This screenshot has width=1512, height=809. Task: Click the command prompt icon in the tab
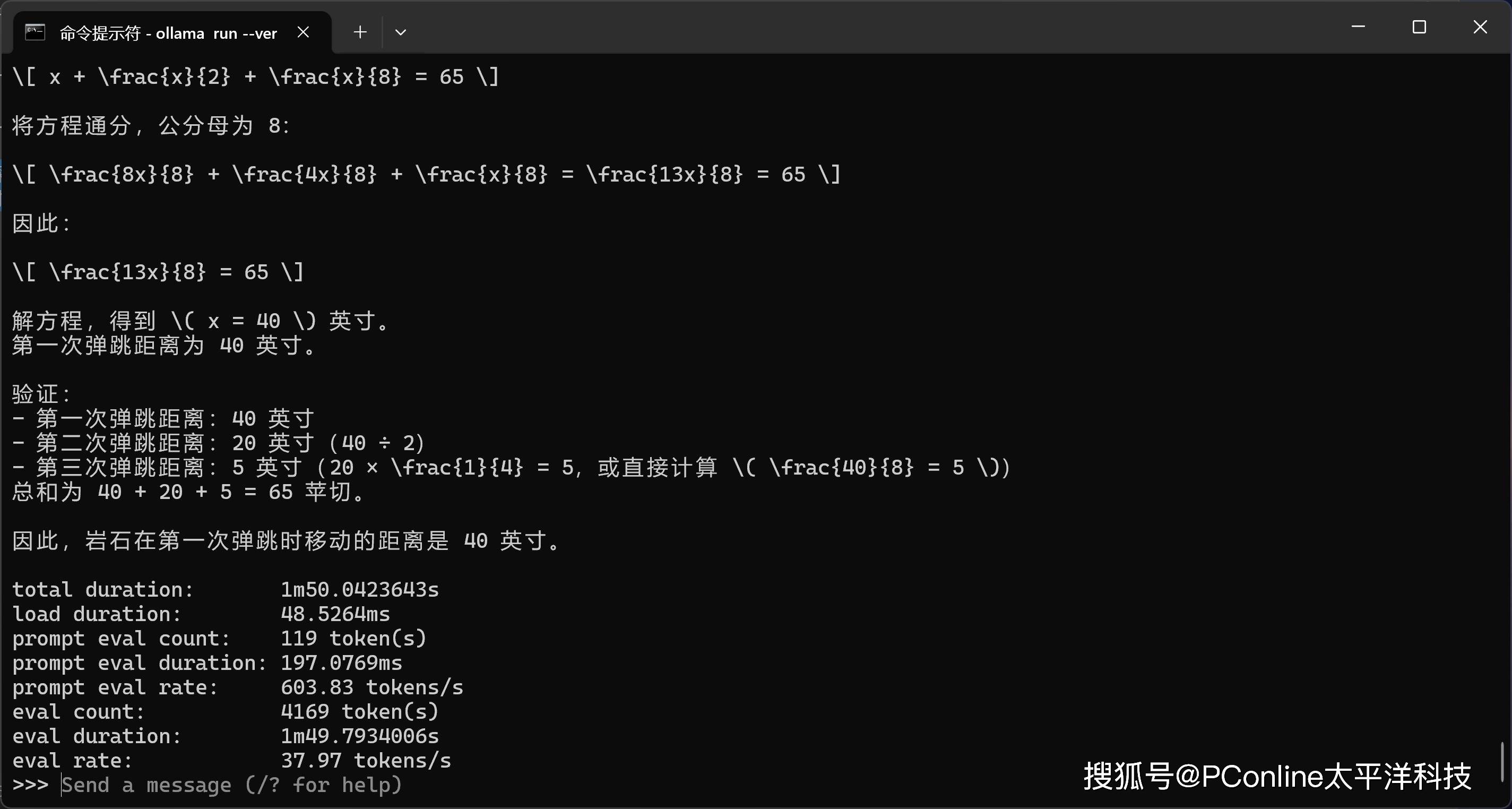pyautogui.click(x=35, y=32)
